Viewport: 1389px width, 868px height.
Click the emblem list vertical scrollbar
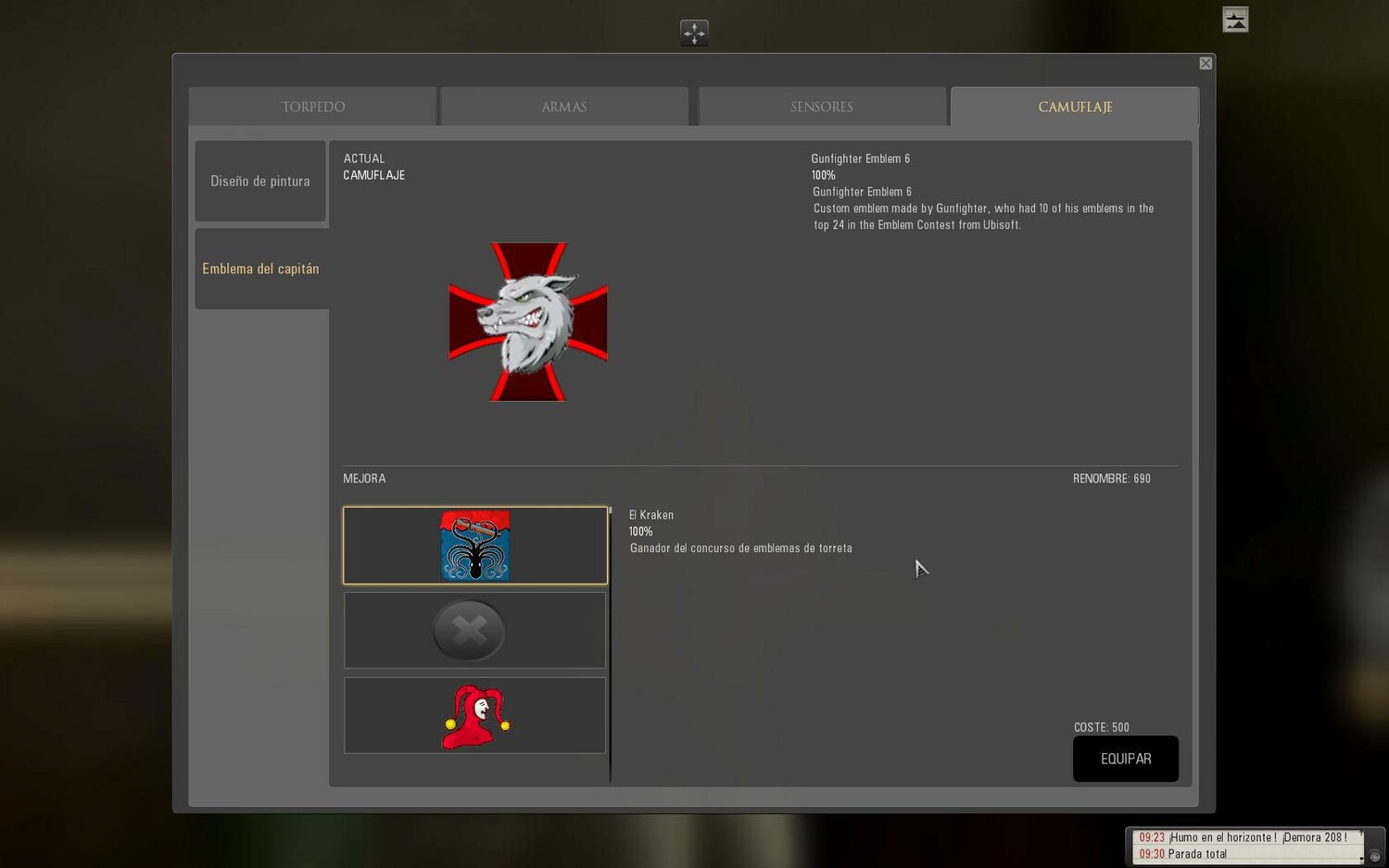coord(610,644)
